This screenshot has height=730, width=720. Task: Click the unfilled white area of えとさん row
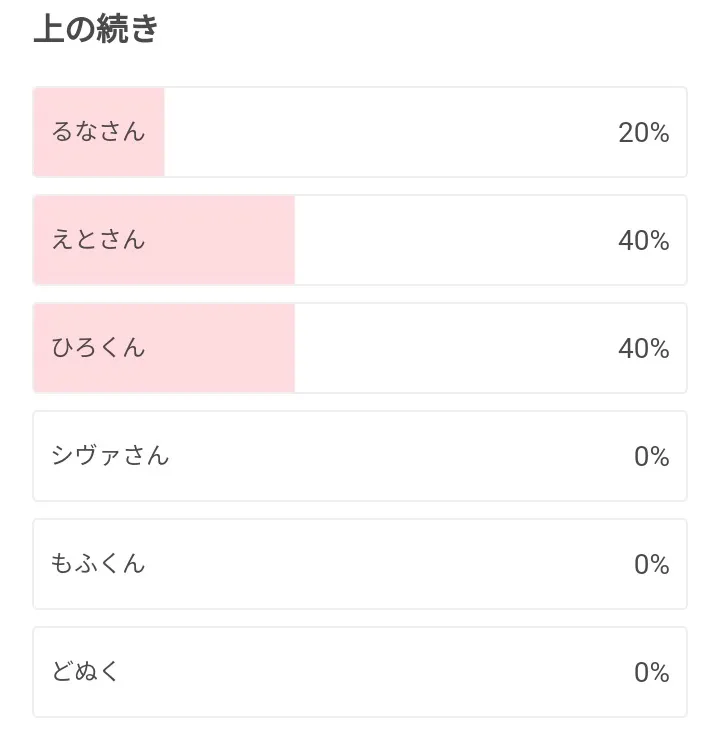(x=450, y=240)
